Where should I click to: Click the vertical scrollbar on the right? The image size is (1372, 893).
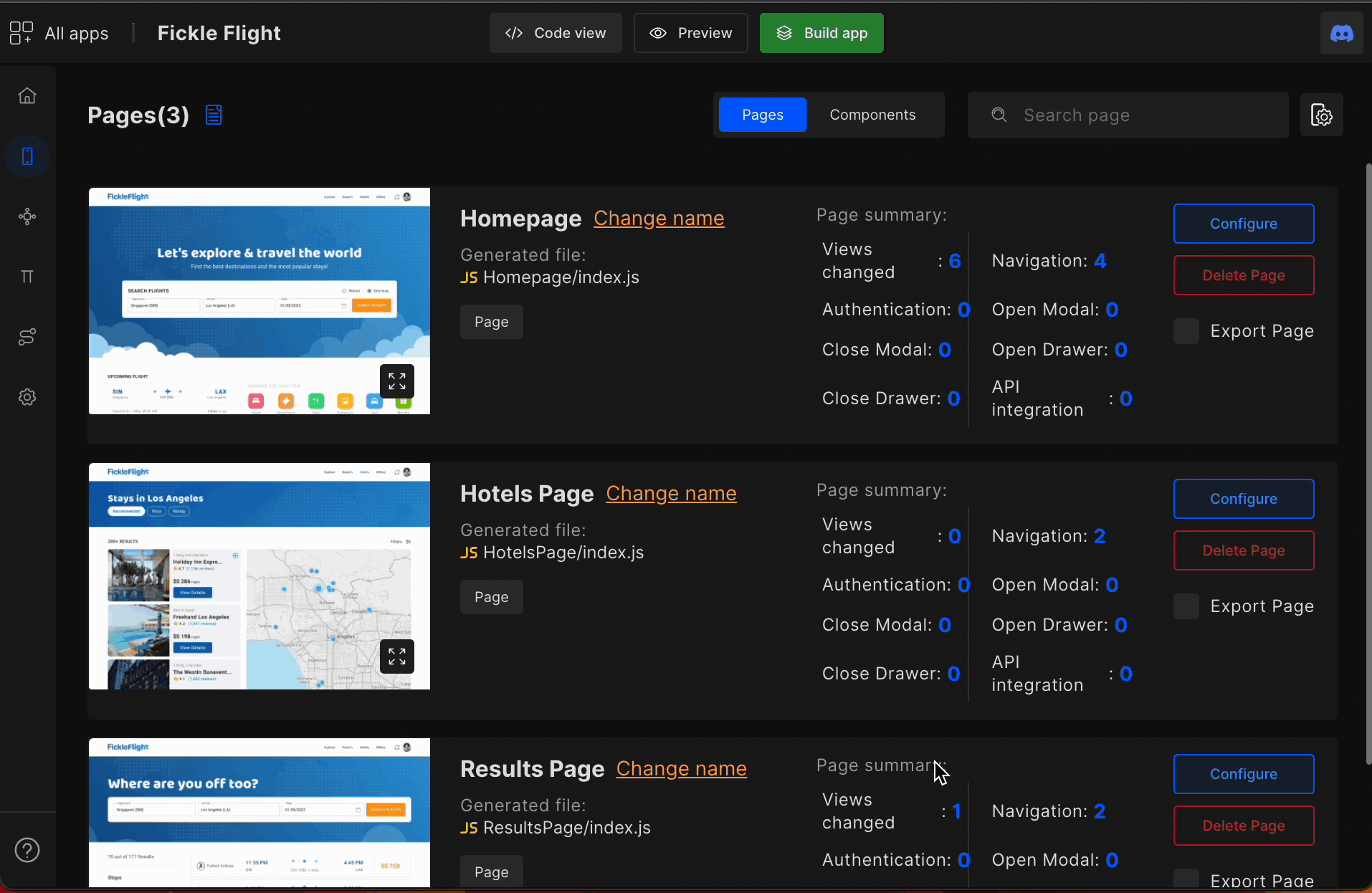coord(1368,464)
